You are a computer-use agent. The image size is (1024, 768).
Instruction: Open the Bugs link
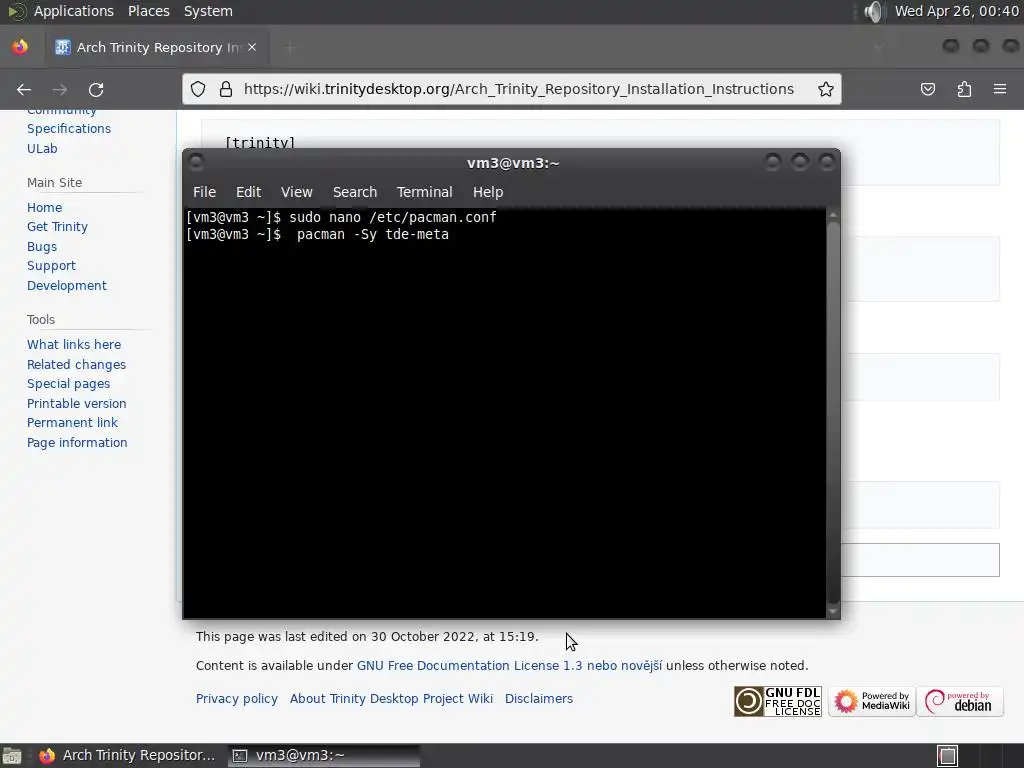(42, 247)
